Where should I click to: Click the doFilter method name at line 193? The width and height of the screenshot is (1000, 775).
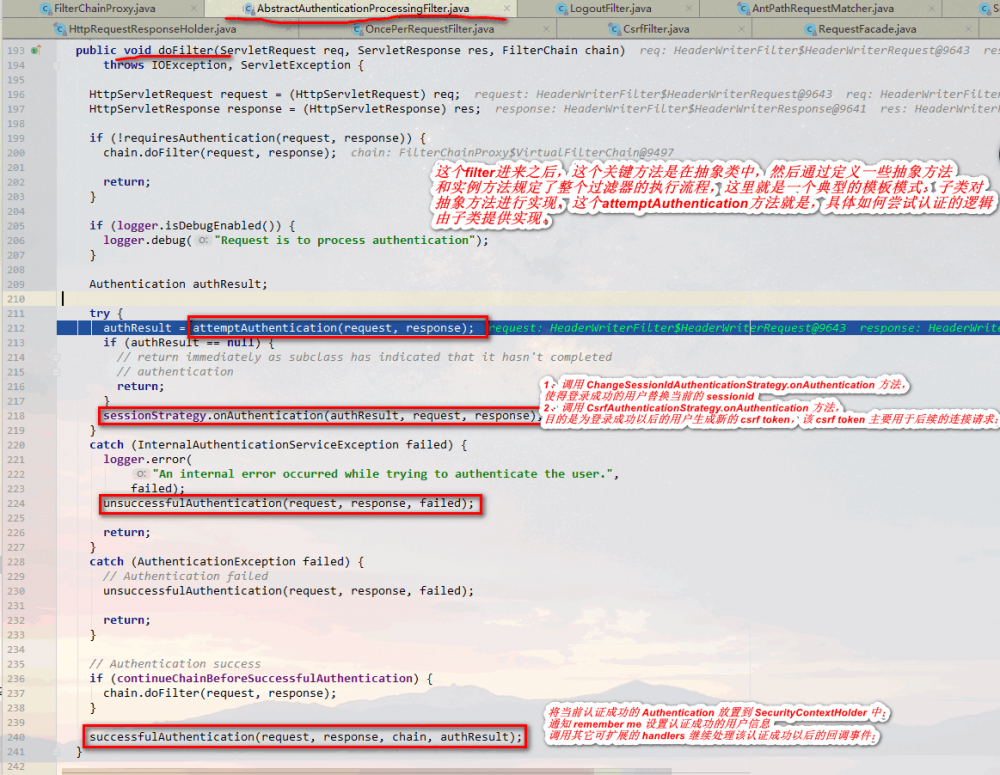pyautogui.click(x=185, y=50)
